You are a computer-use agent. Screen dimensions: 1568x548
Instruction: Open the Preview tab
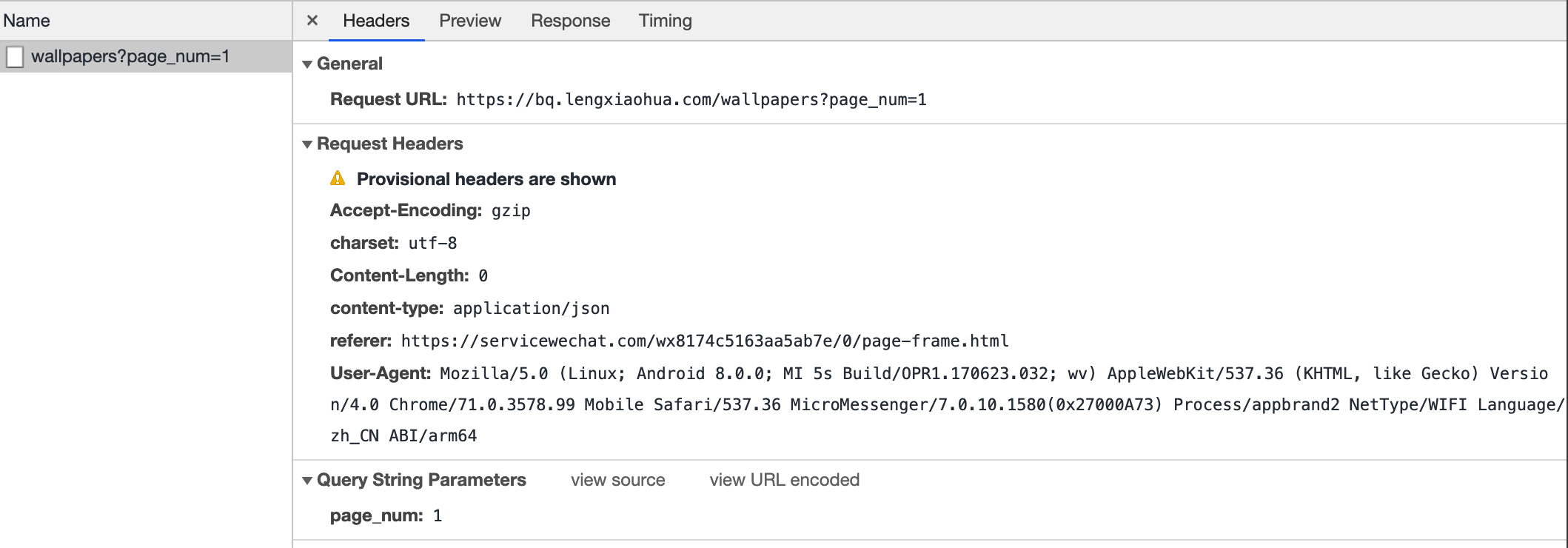pos(469,21)
